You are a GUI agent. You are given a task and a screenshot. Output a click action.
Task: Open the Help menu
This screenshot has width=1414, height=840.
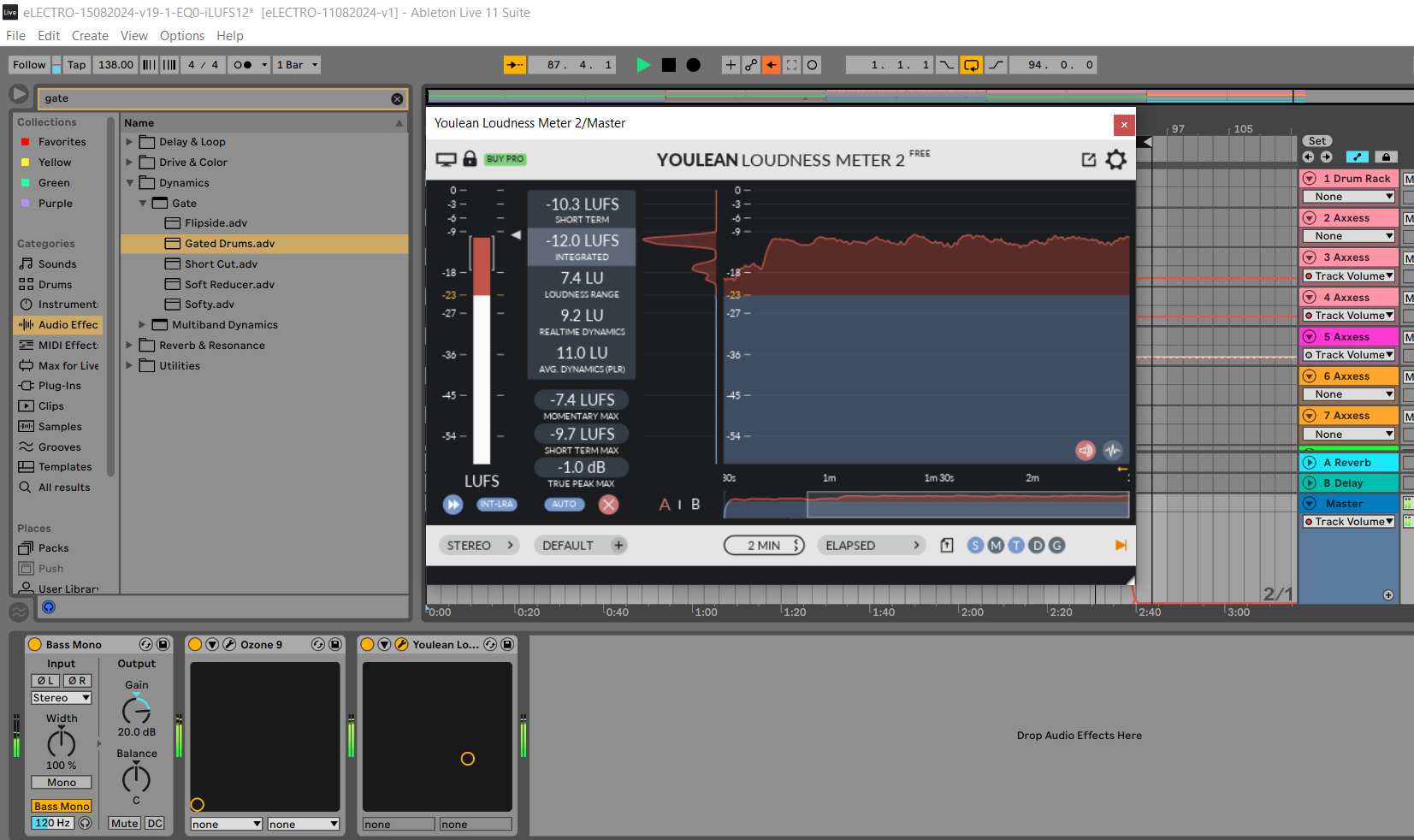[x=230, y=36]
